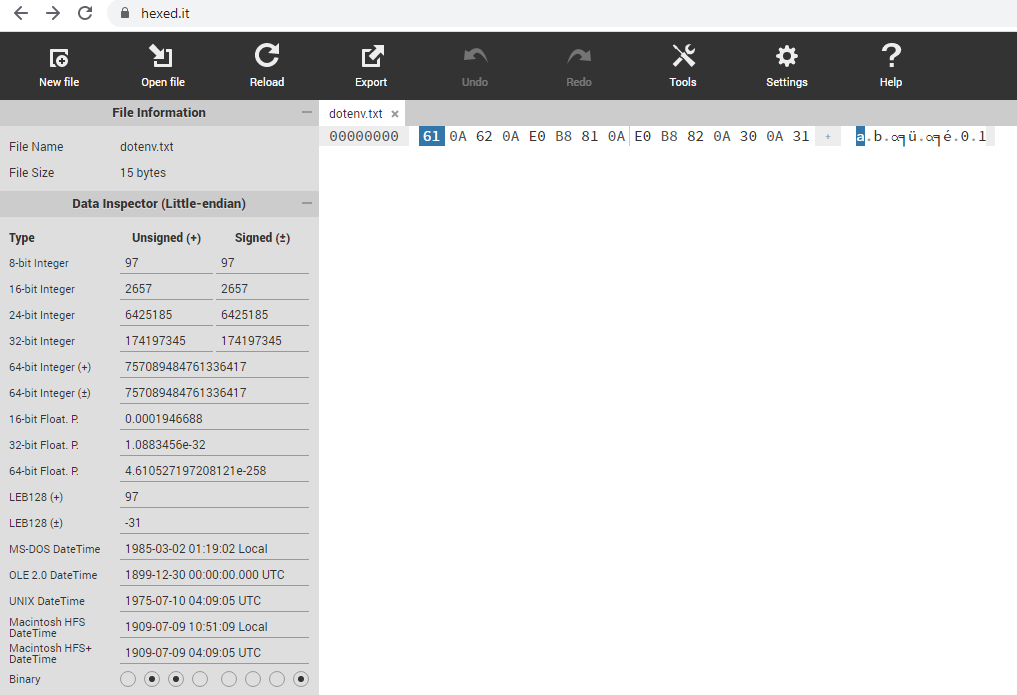Open a file with Open file icon
Screen dimensions: 1017x695
pos(162,58)
